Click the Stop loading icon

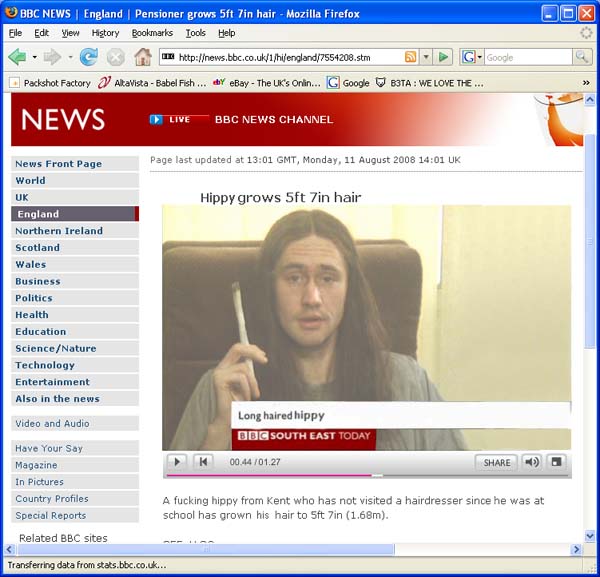[115, 58]
